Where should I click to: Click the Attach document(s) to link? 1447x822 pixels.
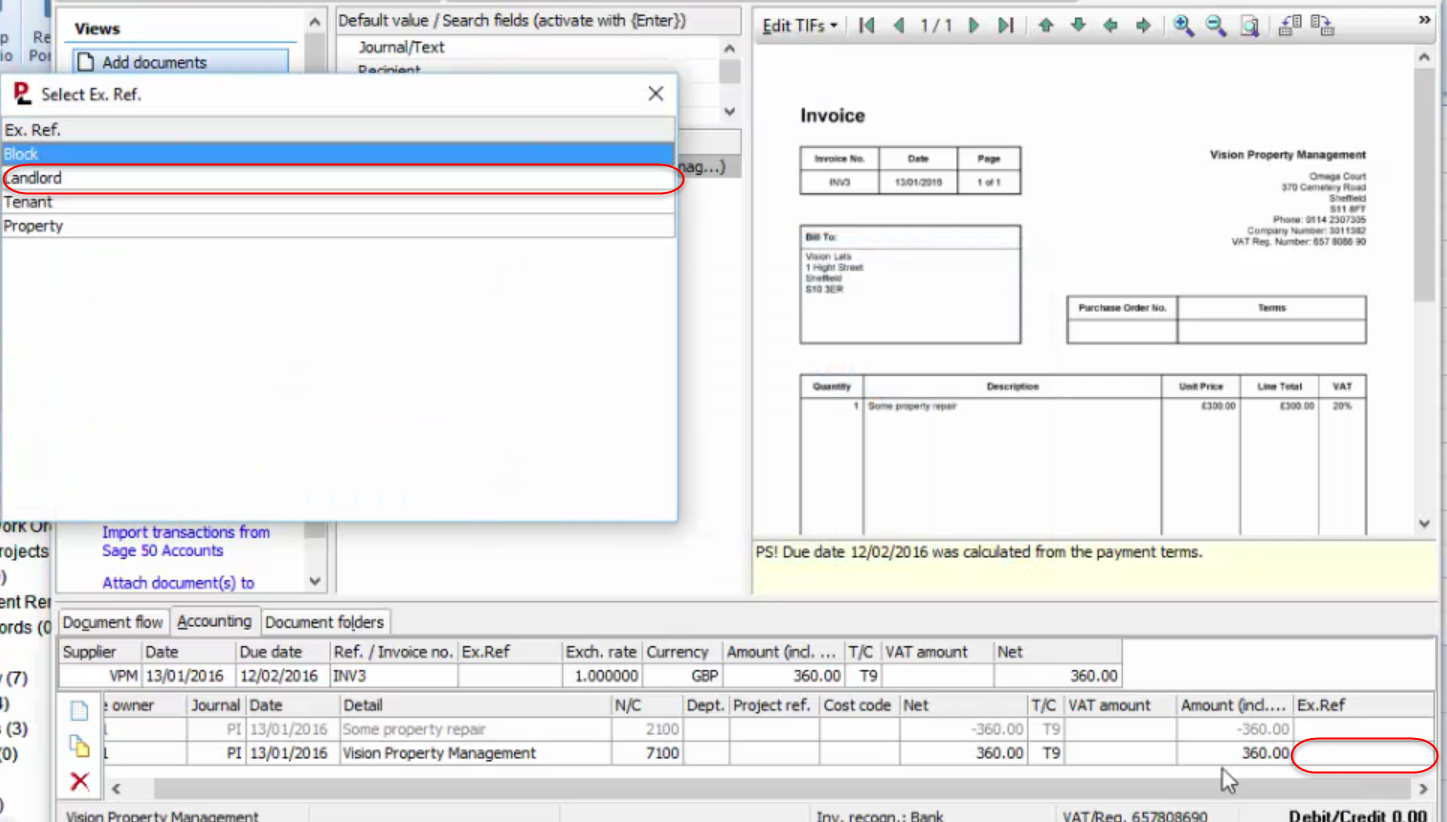[x=178, y=582]
